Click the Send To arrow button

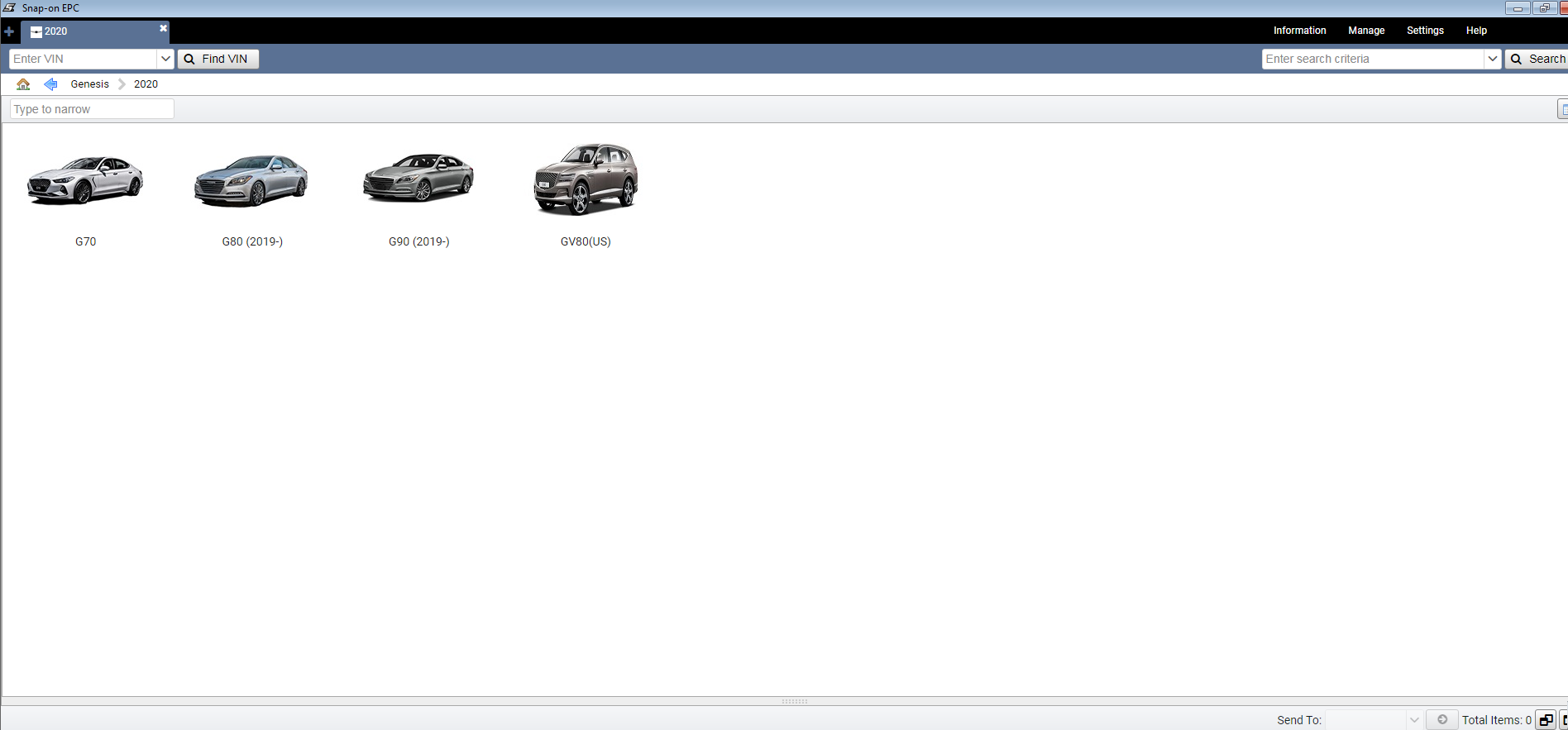tap(1441, 719)
